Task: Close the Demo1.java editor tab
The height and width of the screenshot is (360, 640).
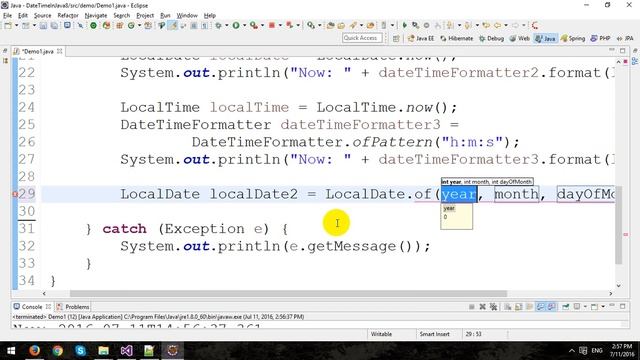Action: [60, 51]
